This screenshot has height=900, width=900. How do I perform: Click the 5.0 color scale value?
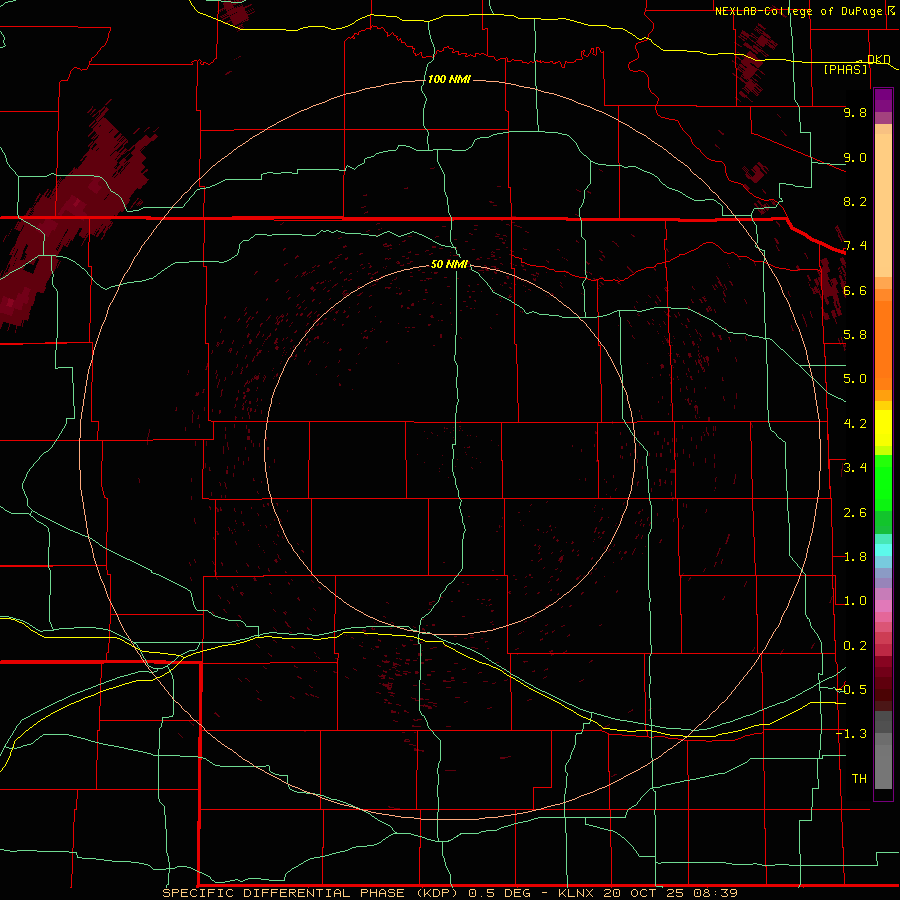[855, 379]
